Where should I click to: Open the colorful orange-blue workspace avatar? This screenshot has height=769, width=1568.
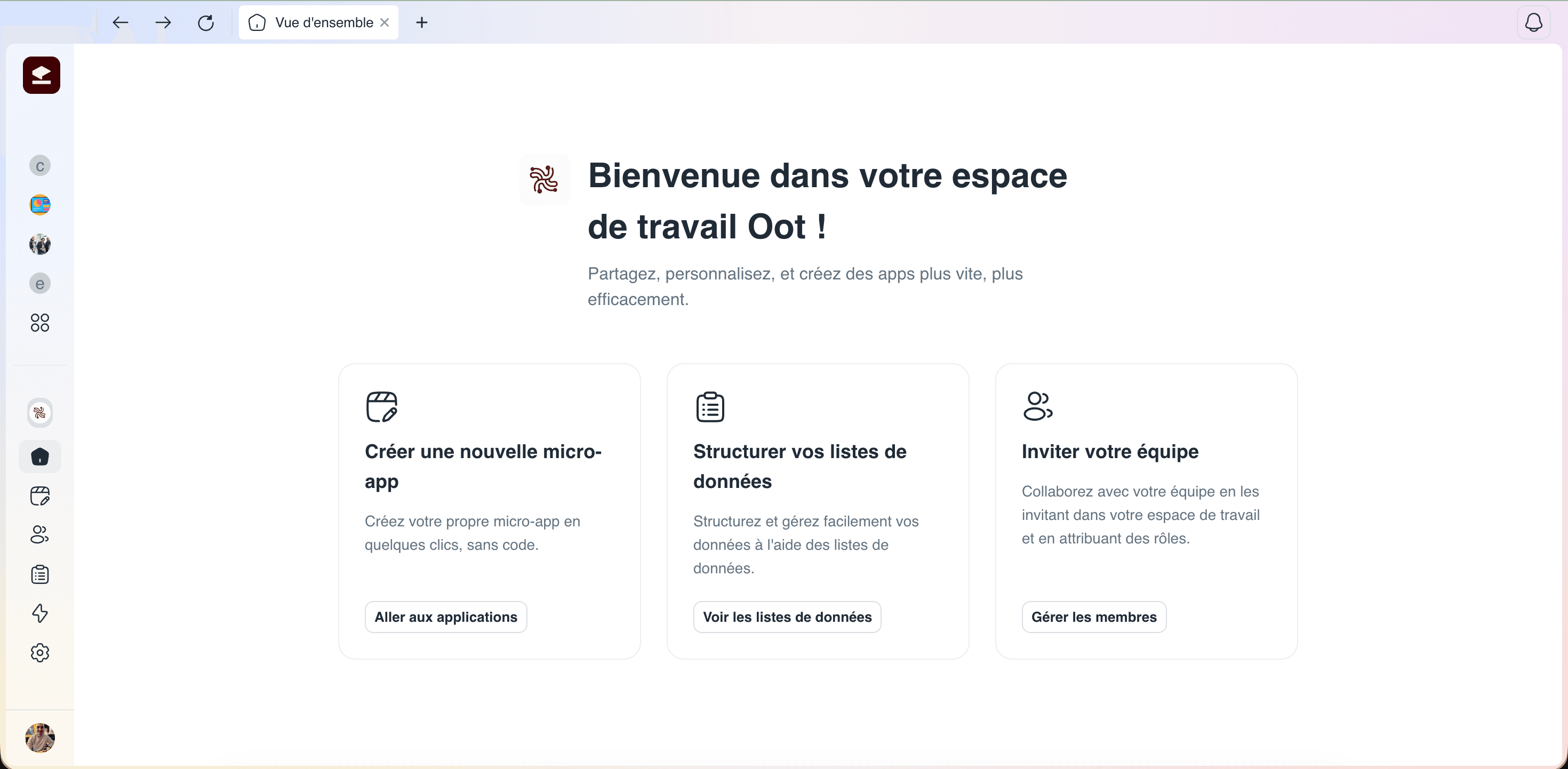click(x=40, y=205)
